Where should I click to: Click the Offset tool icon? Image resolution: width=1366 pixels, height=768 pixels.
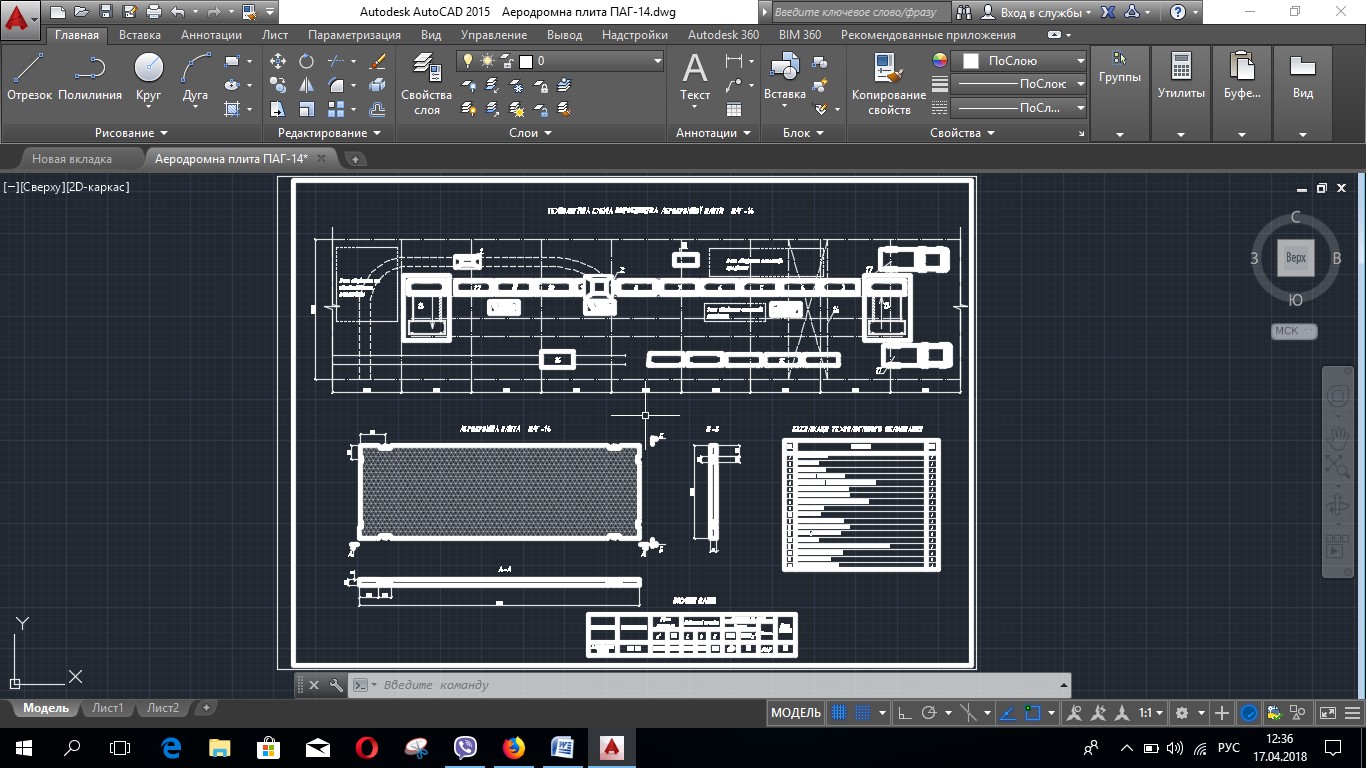(377, 109)
